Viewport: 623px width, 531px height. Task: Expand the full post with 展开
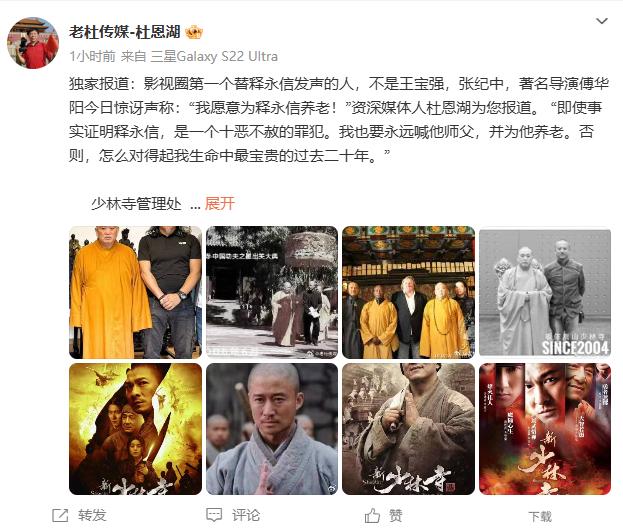pos(220,203)
